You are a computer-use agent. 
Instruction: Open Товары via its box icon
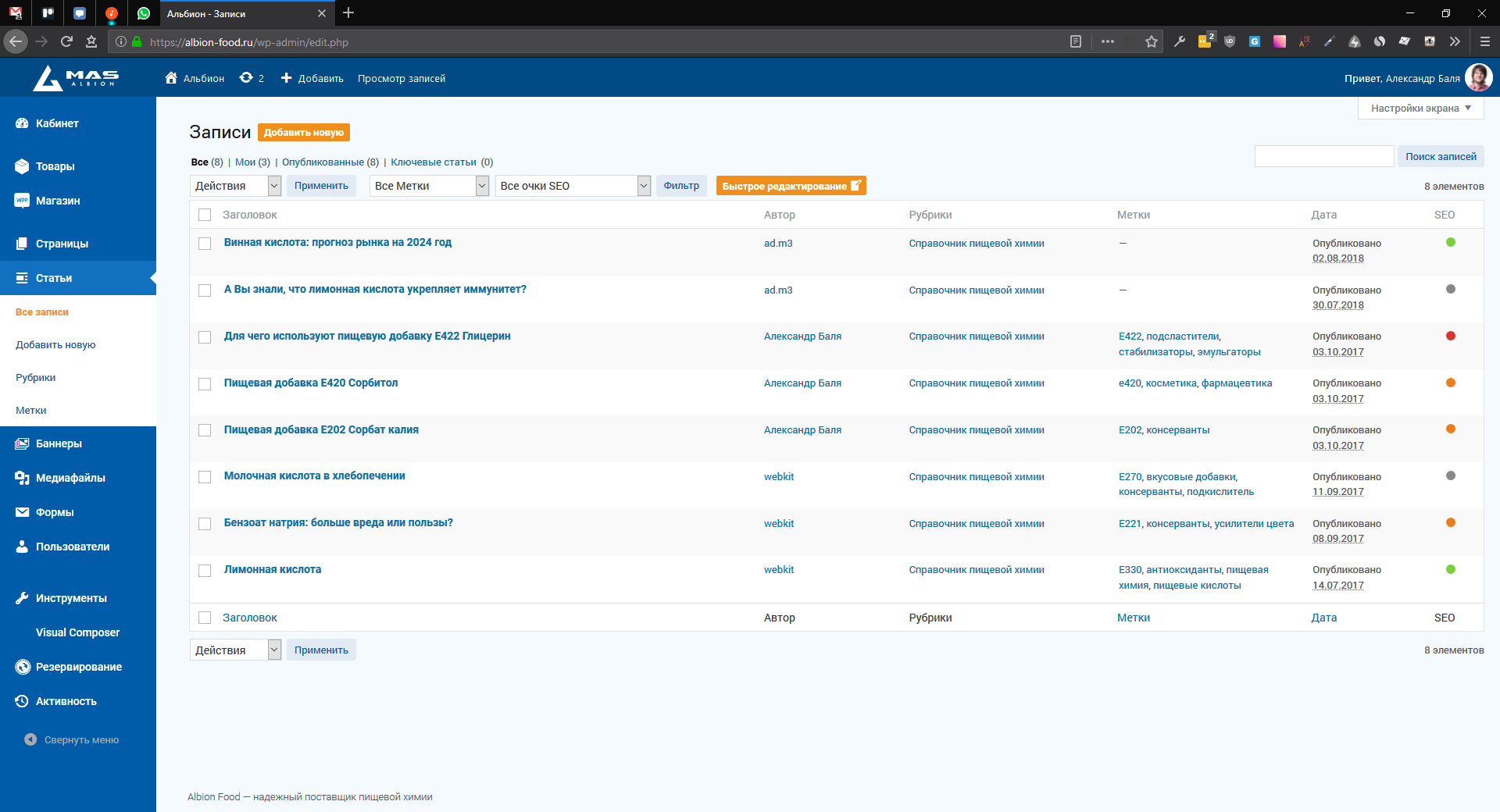pos(22,166)
